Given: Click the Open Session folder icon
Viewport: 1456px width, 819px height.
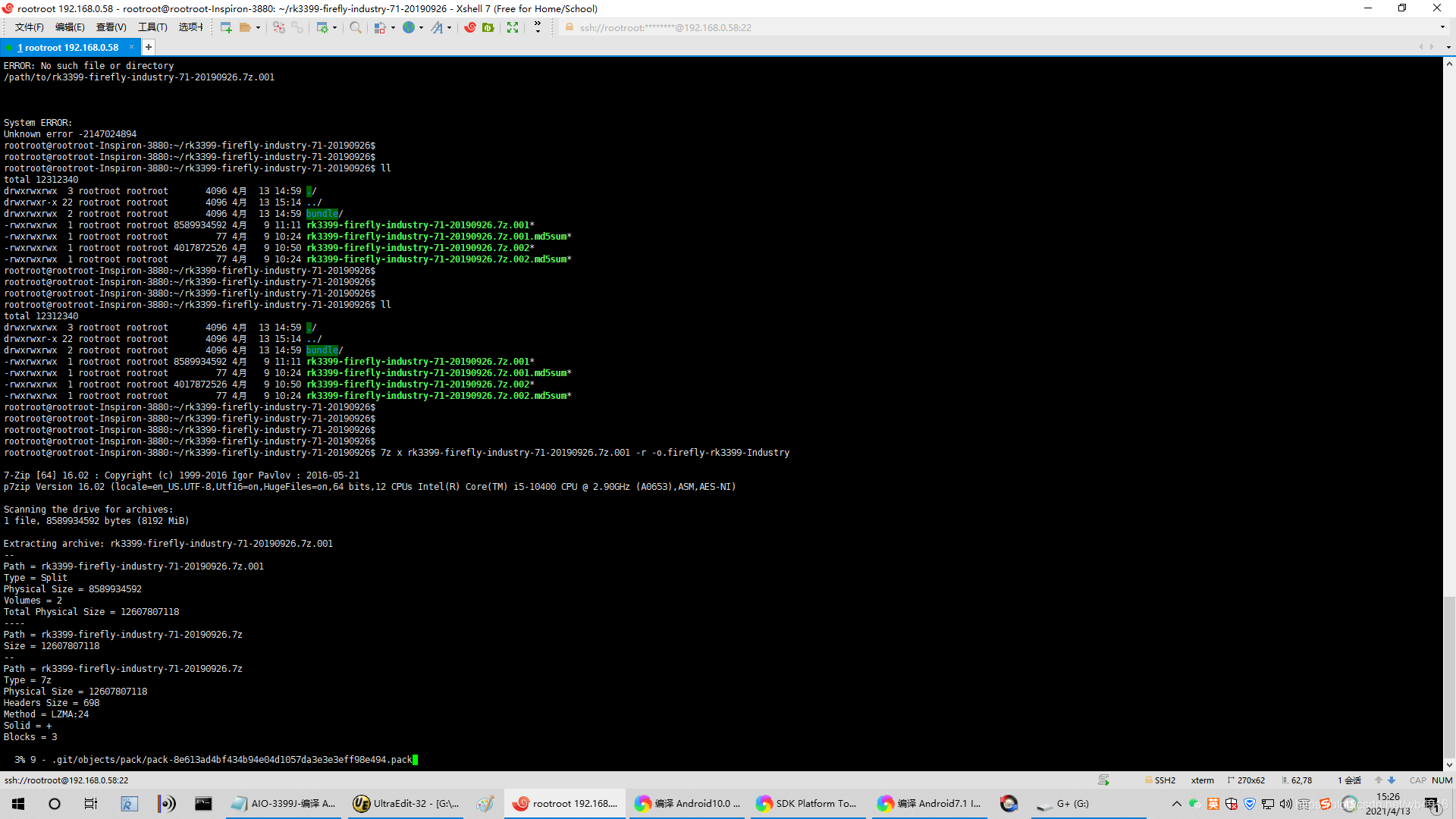Looking at the screenshot, I should [x=245, y=27].
